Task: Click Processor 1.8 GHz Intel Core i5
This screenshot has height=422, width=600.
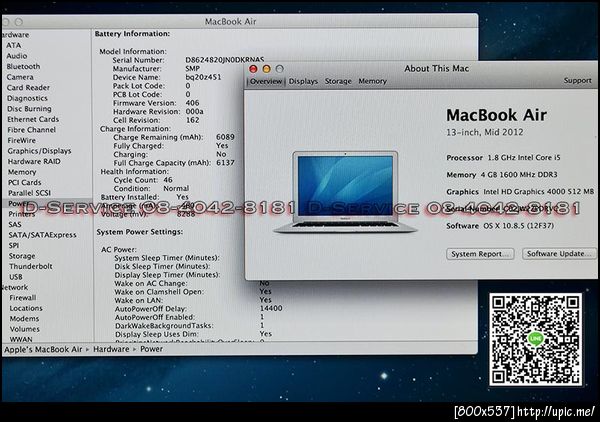Action: click(503, 158)
